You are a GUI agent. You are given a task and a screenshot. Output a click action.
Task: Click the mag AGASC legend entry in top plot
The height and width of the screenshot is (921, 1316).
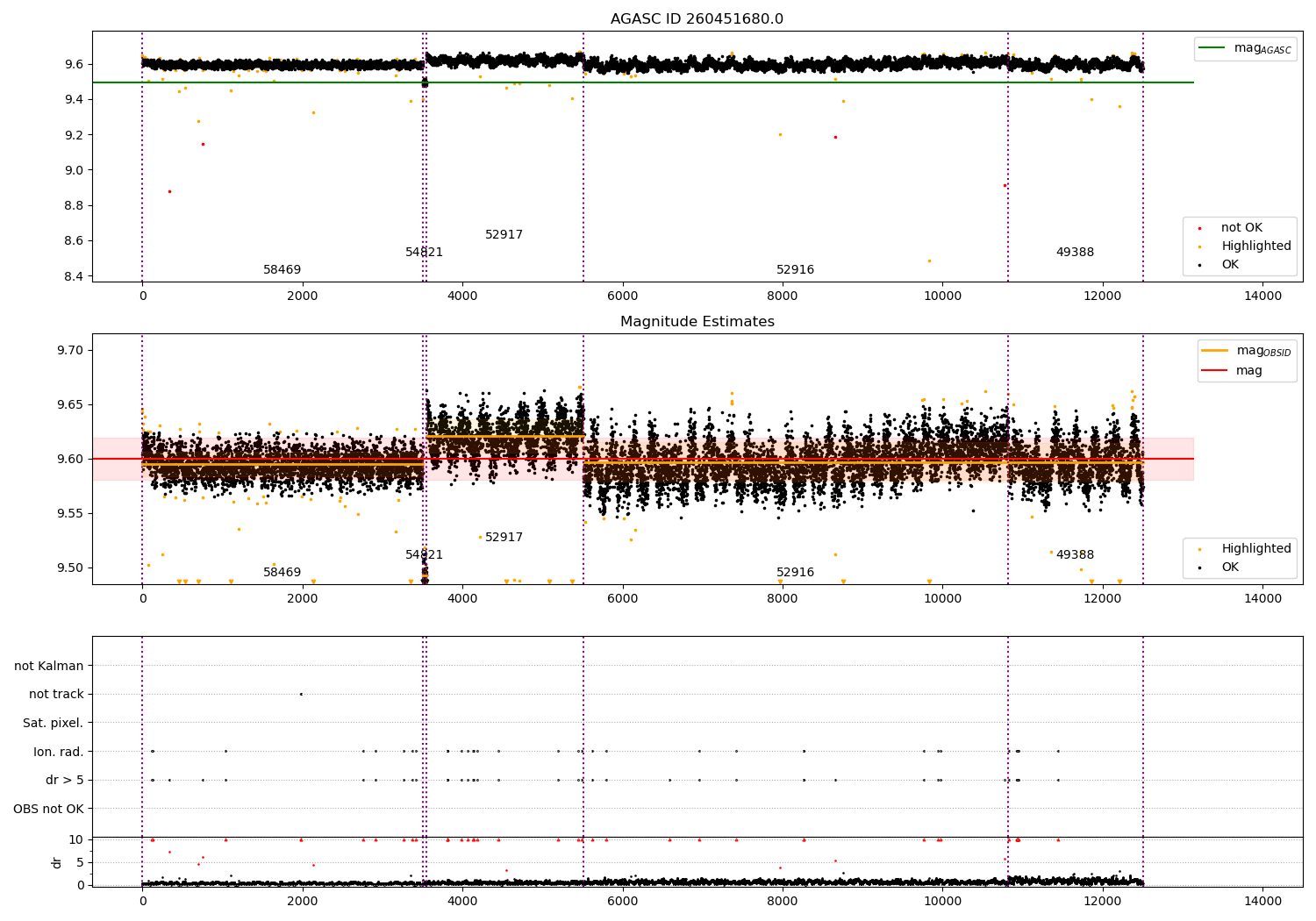click(1245, 48)
